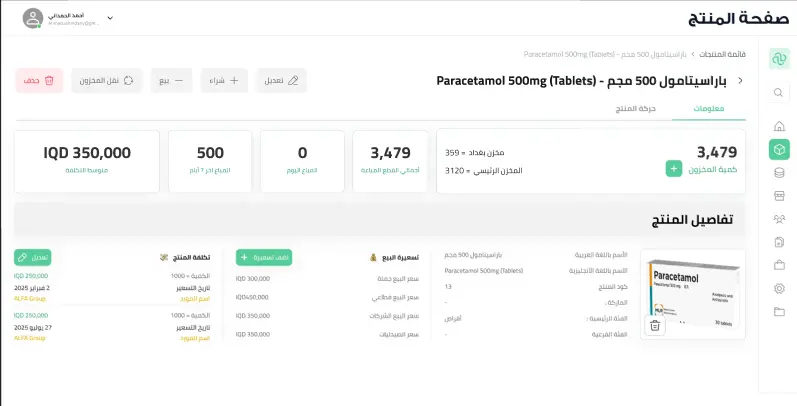Click the تسعيرة البيع section heading

(400, 257)
